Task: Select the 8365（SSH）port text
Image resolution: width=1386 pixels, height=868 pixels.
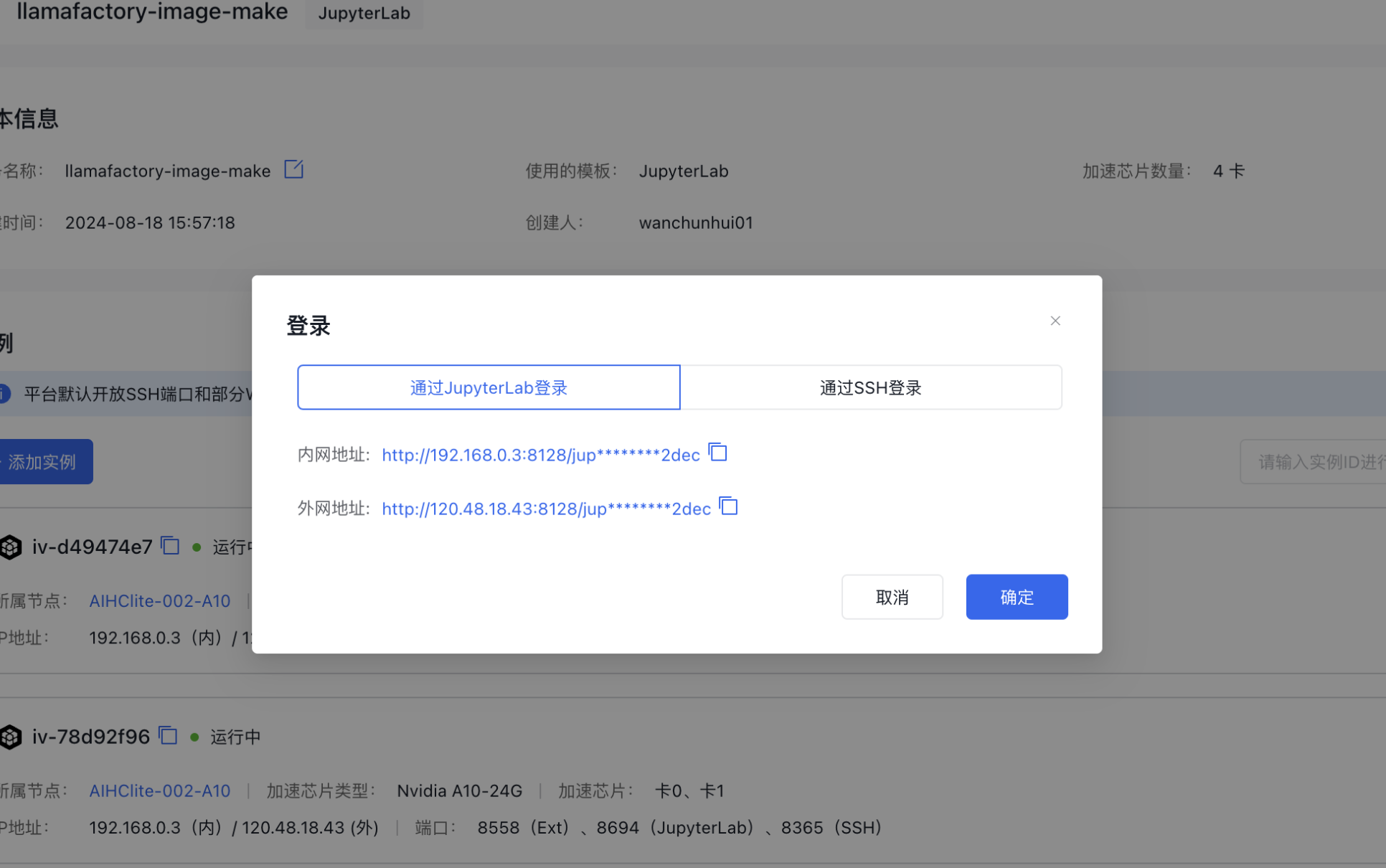Action: click(831, 828)
